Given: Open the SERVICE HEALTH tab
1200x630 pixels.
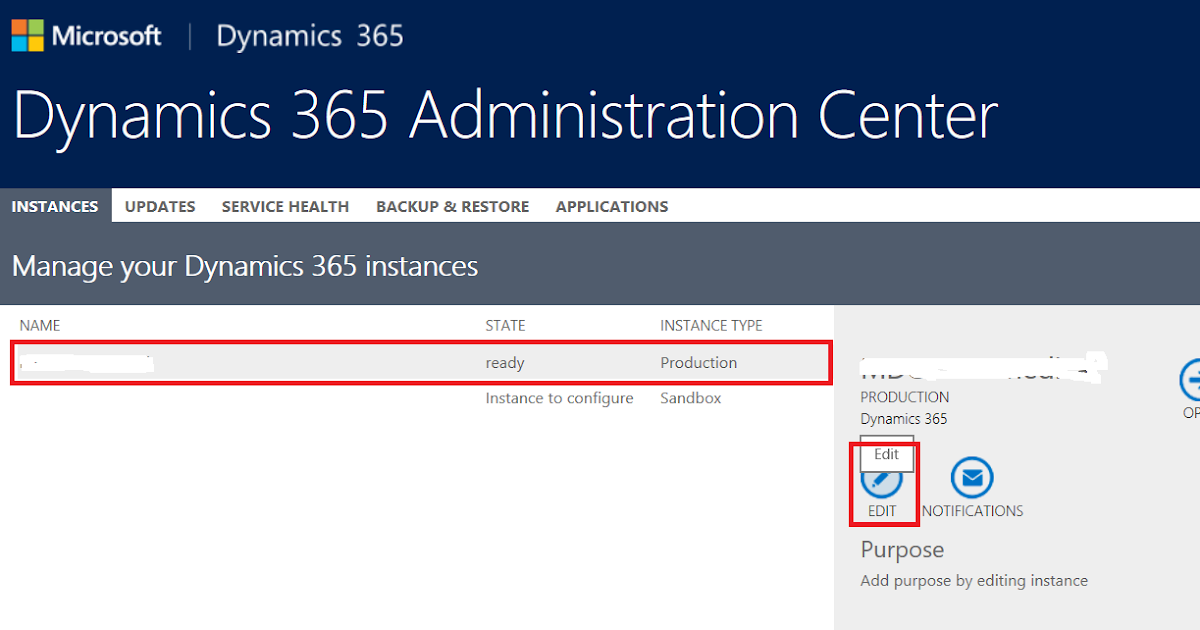Looking at the screenshot, I should pyautogui.click(x=285, y=206).
